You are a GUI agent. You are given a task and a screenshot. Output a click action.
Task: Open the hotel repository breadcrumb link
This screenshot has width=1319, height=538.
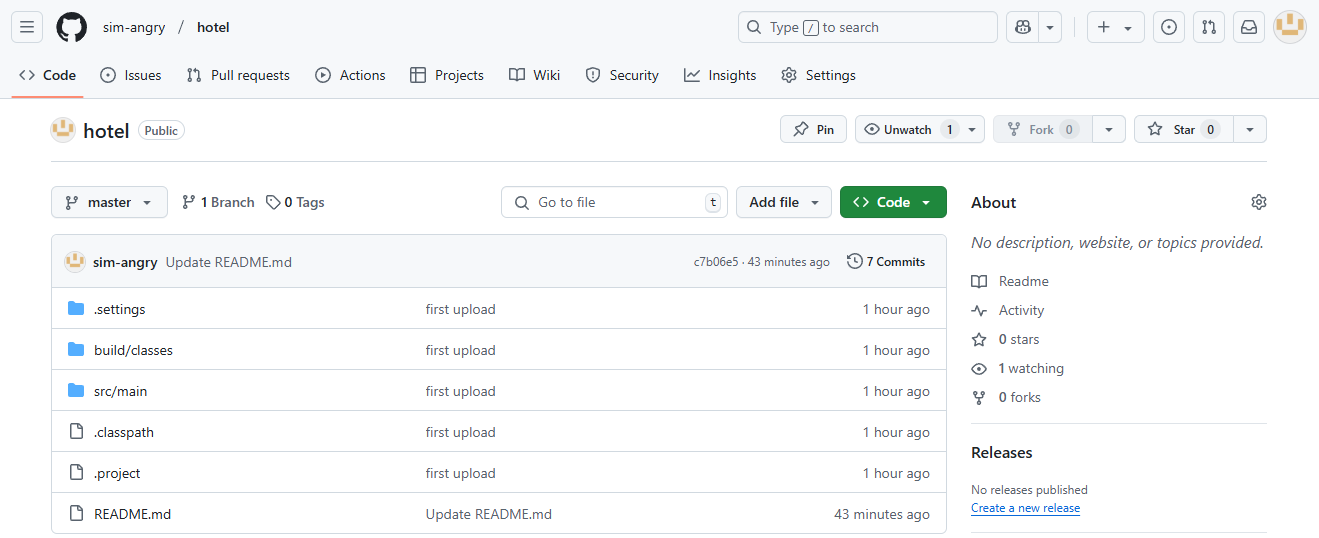click(213, 27)
